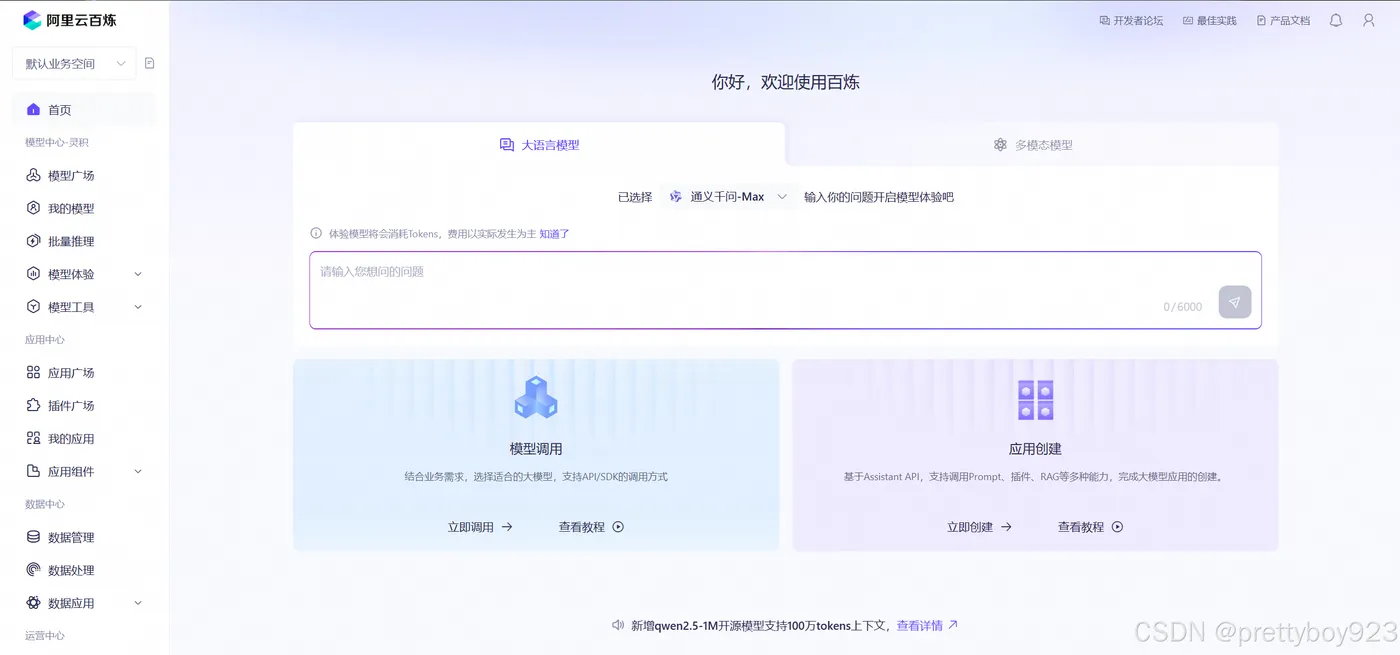
Task: Click the 阿里云百炼 logo
Action: 69,20
